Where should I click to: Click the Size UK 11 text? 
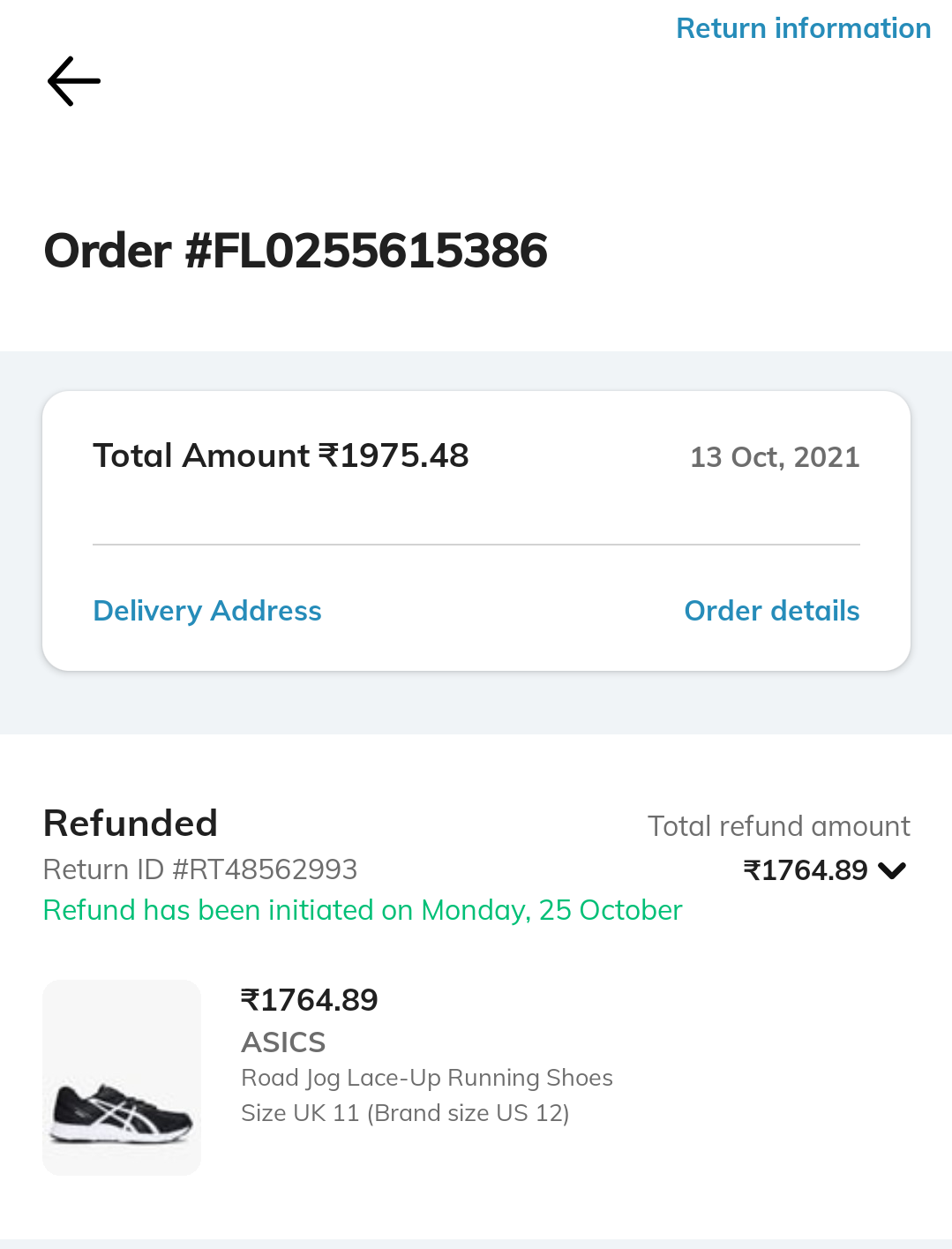pos(405,1113)
